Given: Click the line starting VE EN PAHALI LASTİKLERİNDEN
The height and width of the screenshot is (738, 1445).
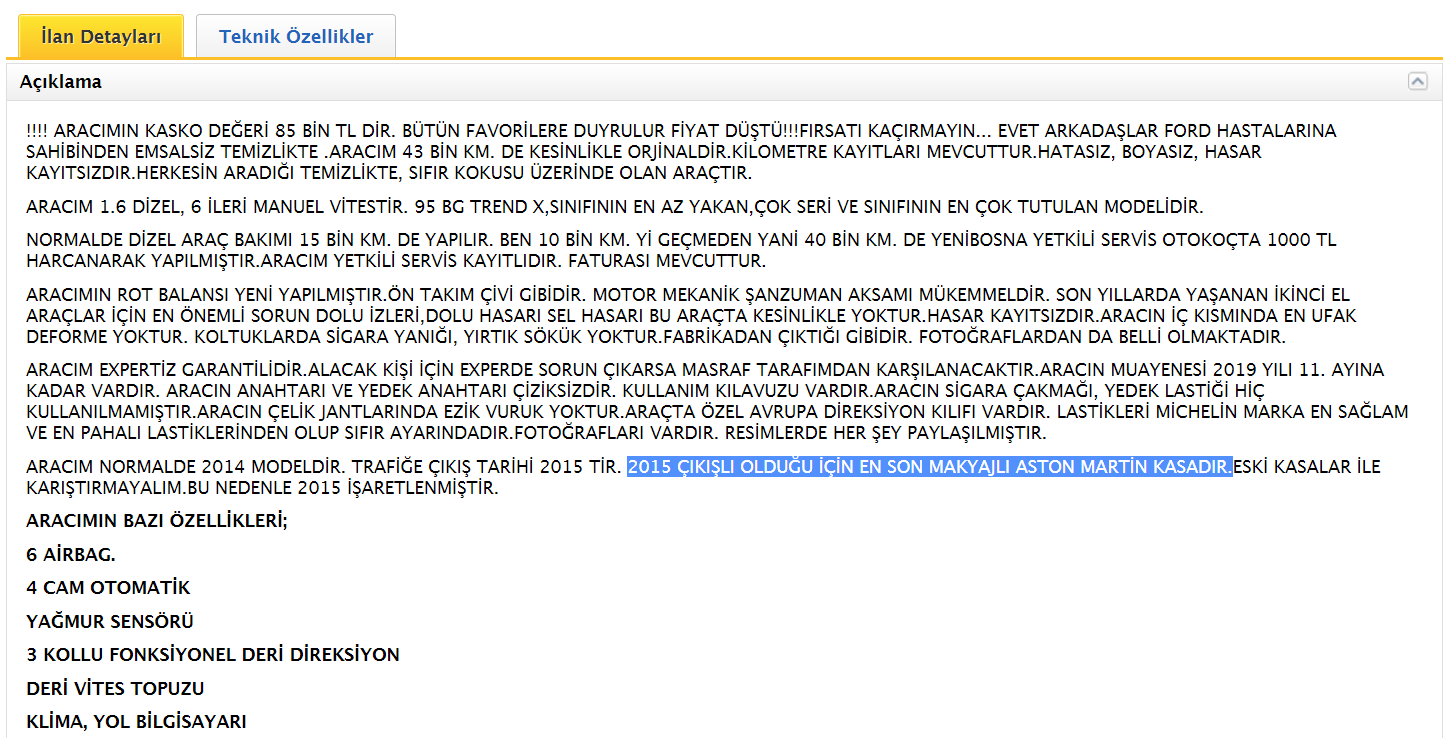Looking at the screenshot, I should pyautogui.click(x=536, y=435).
